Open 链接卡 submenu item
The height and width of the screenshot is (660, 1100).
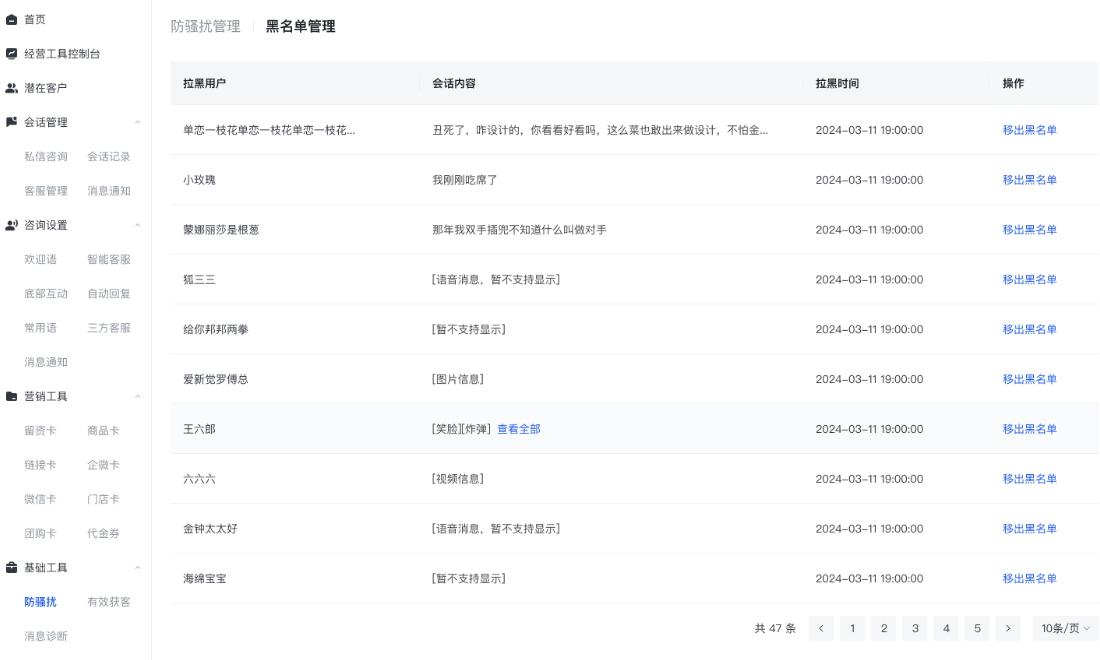point(40,465)
